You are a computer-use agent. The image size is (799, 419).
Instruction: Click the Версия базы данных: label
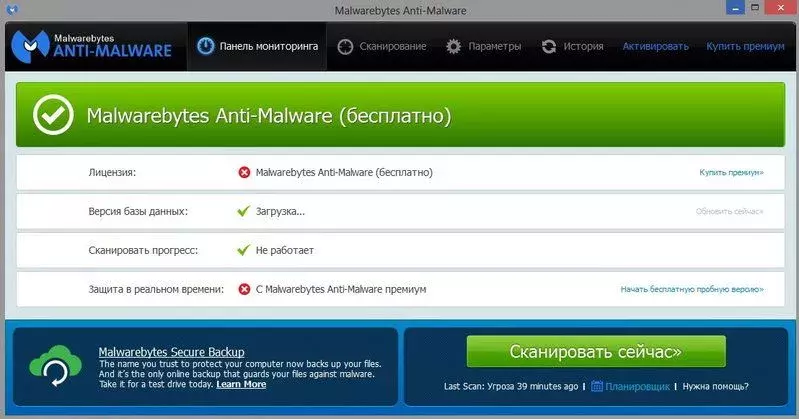click(138, 211)
